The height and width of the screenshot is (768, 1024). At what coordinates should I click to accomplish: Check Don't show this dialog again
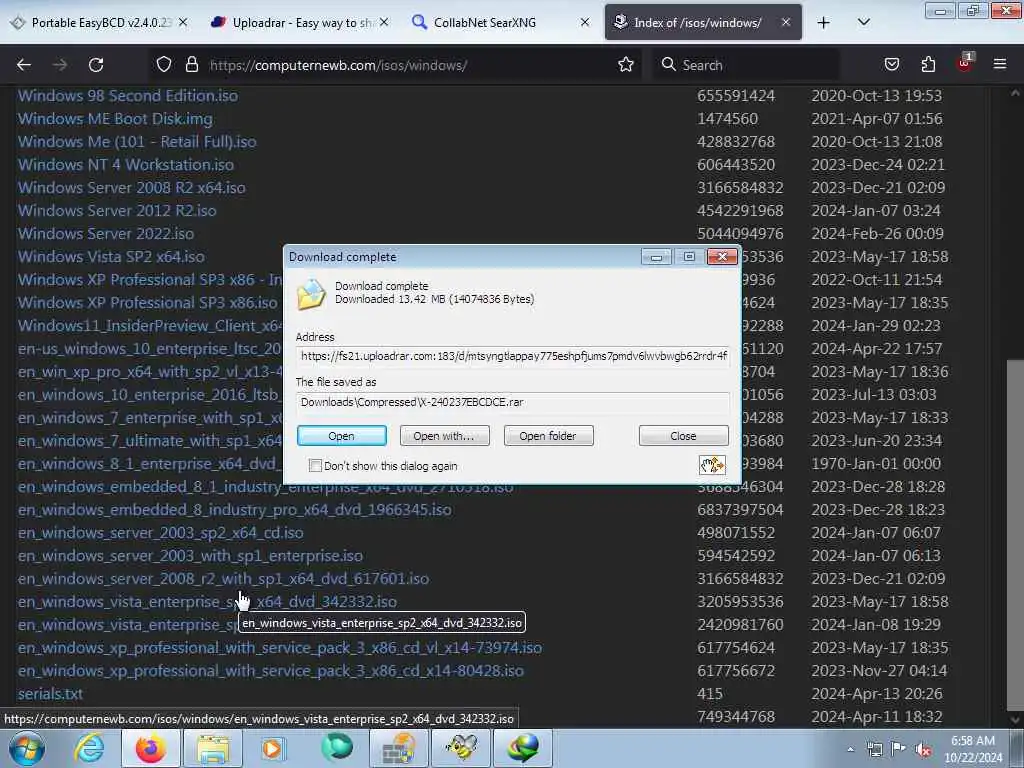(x=315, y=466)
